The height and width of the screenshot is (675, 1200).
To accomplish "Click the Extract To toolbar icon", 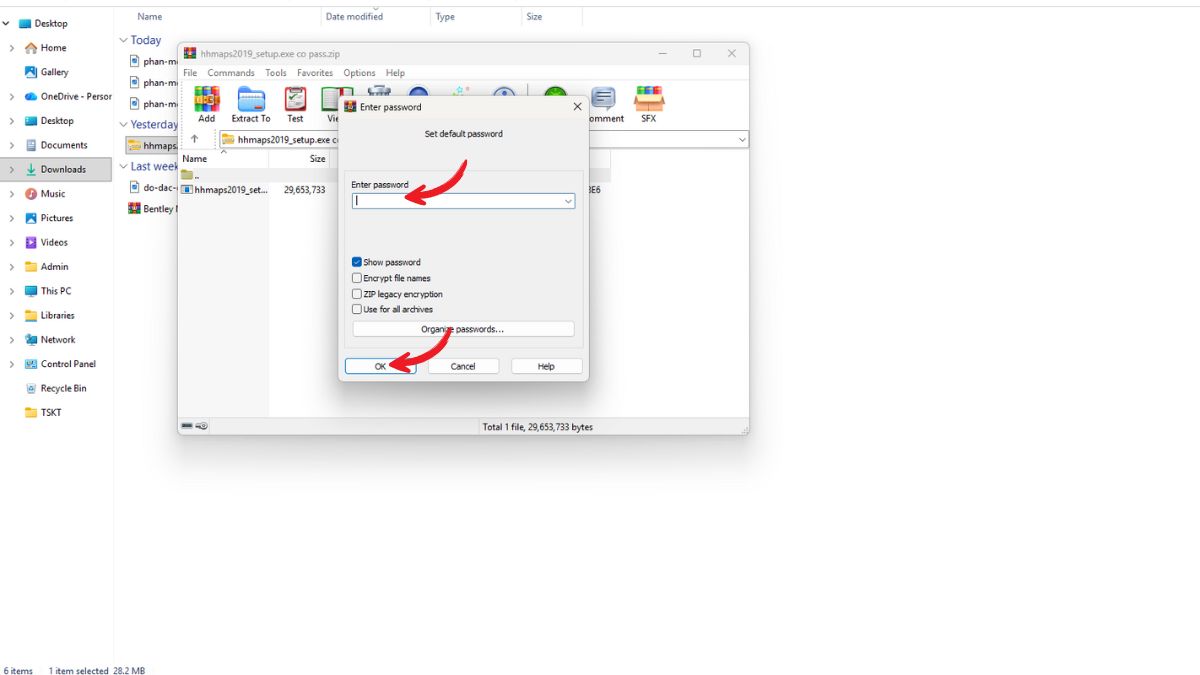I will 251,103.
